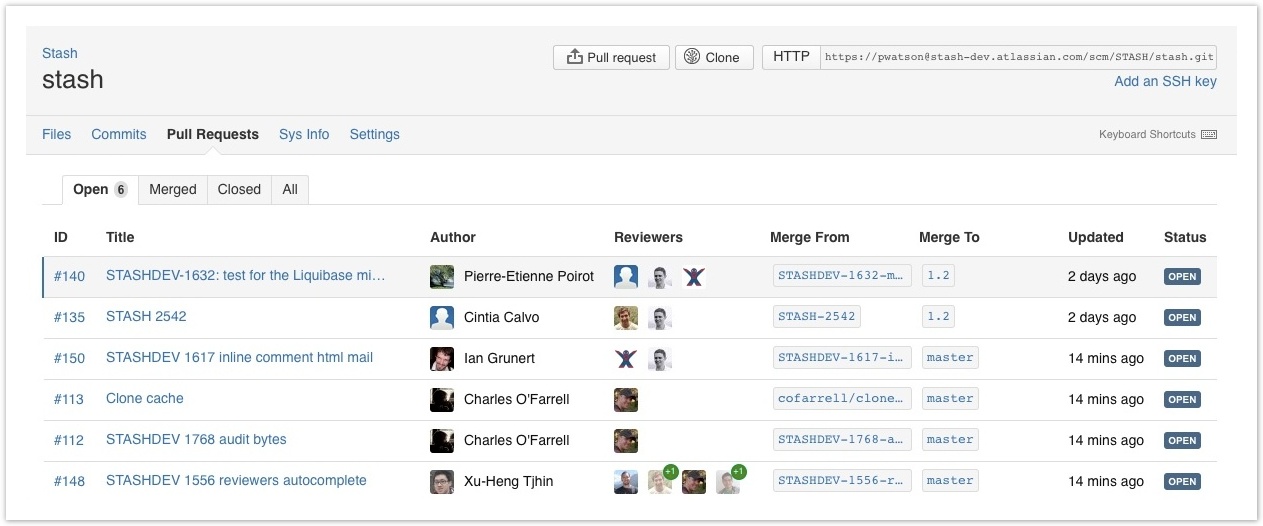Open STASHDEV 1556 reviewers autocomplete title
This screenshot has height=526, width=1263.
point(236,480)
